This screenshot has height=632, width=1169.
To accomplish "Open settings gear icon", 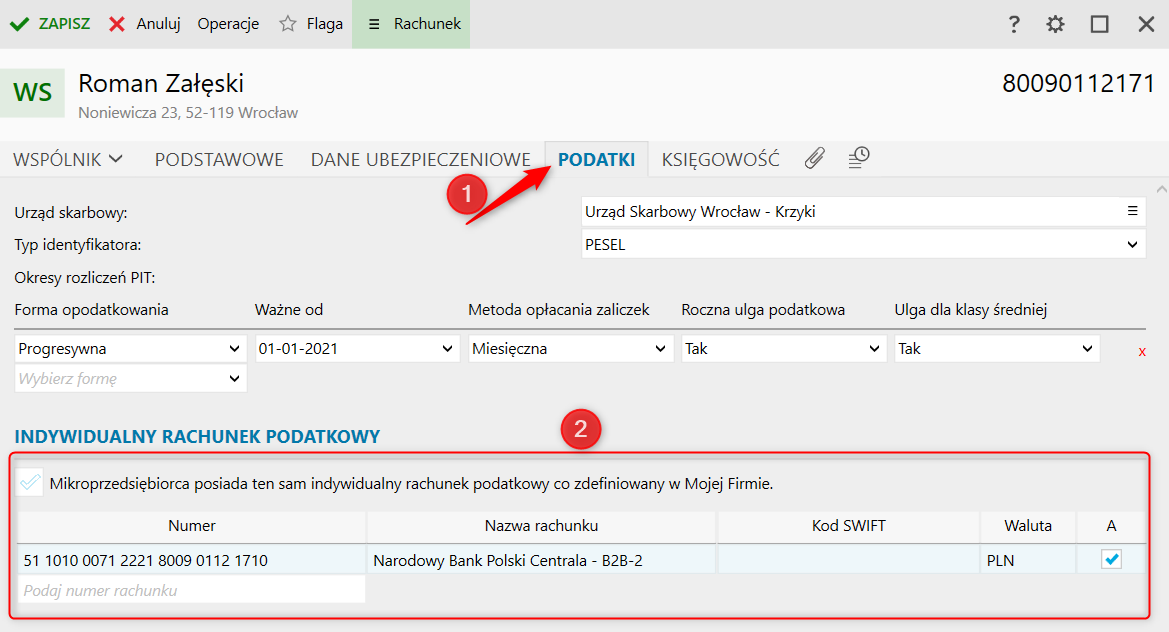I will (x=1055, y=24).
